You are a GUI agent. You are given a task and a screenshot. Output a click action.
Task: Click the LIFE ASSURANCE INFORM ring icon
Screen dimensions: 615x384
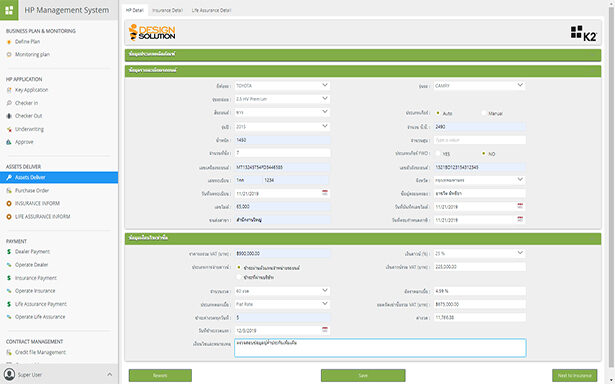pos(9,217)
